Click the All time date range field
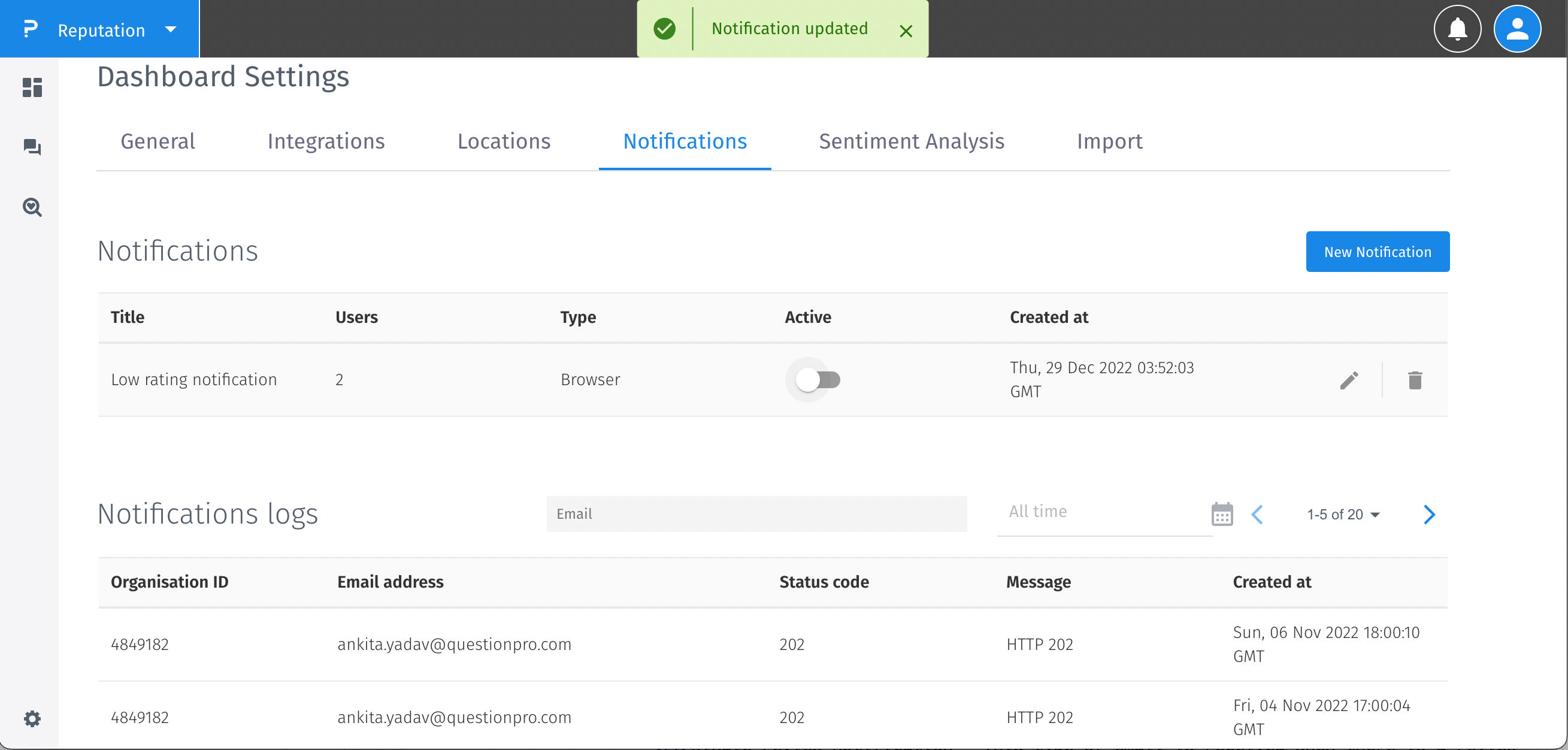The height and width of the screenshot is (750, 1568). 1102,512
